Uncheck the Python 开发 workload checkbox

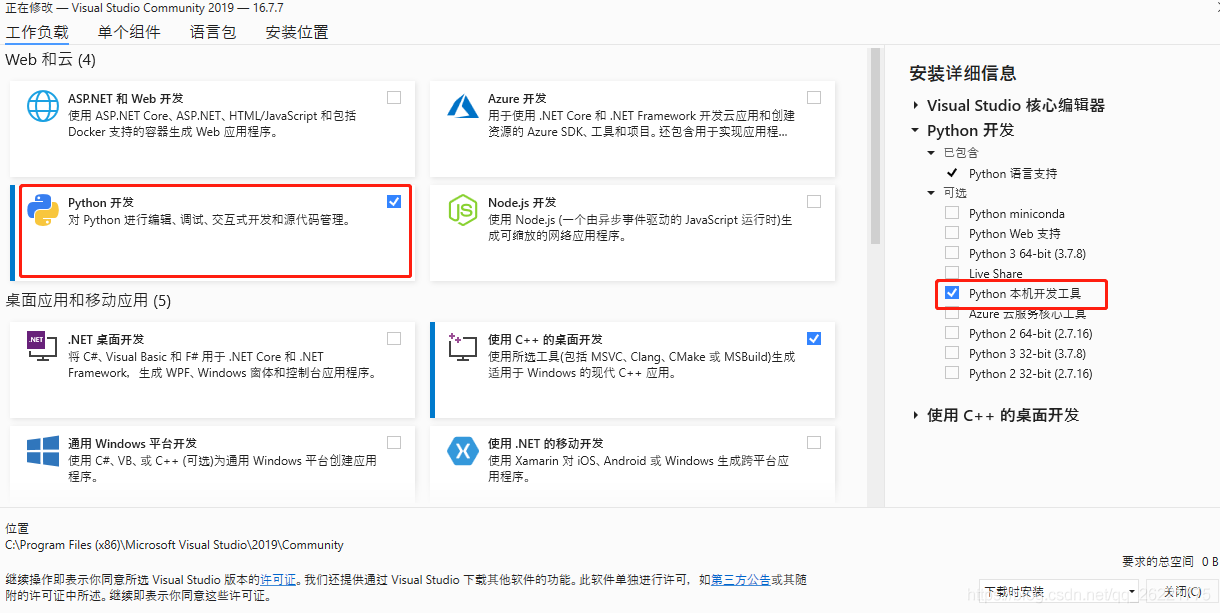394,201
